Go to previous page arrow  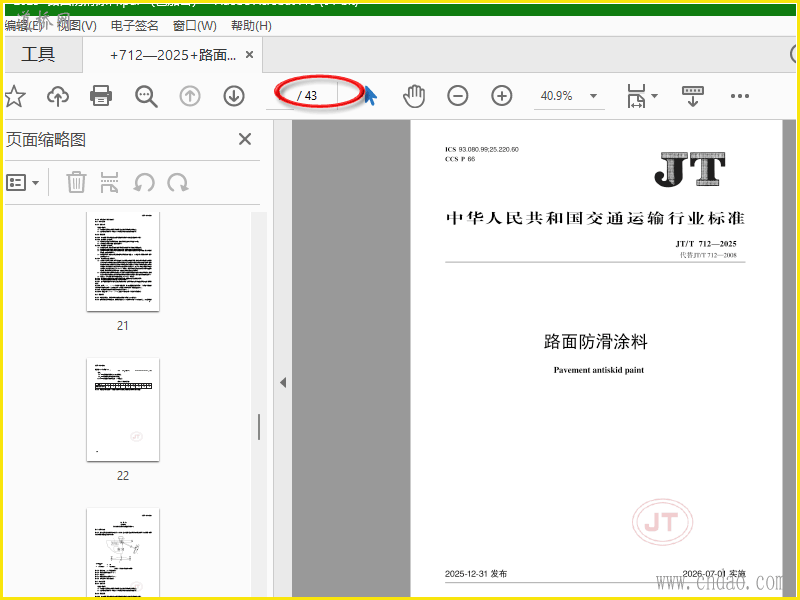[190, 96]
